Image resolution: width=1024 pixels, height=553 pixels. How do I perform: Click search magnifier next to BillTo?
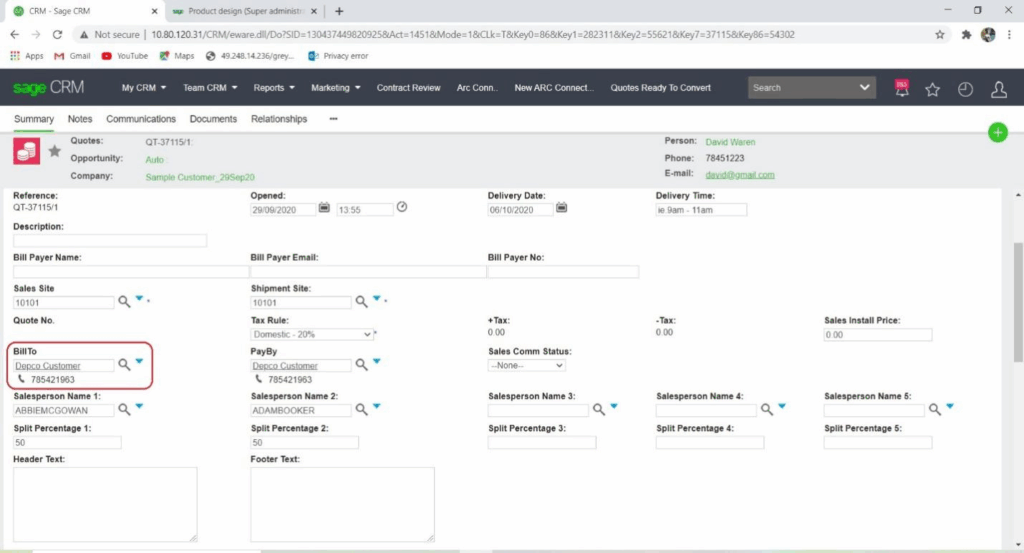pyautogui.click(x=124, y=365)
